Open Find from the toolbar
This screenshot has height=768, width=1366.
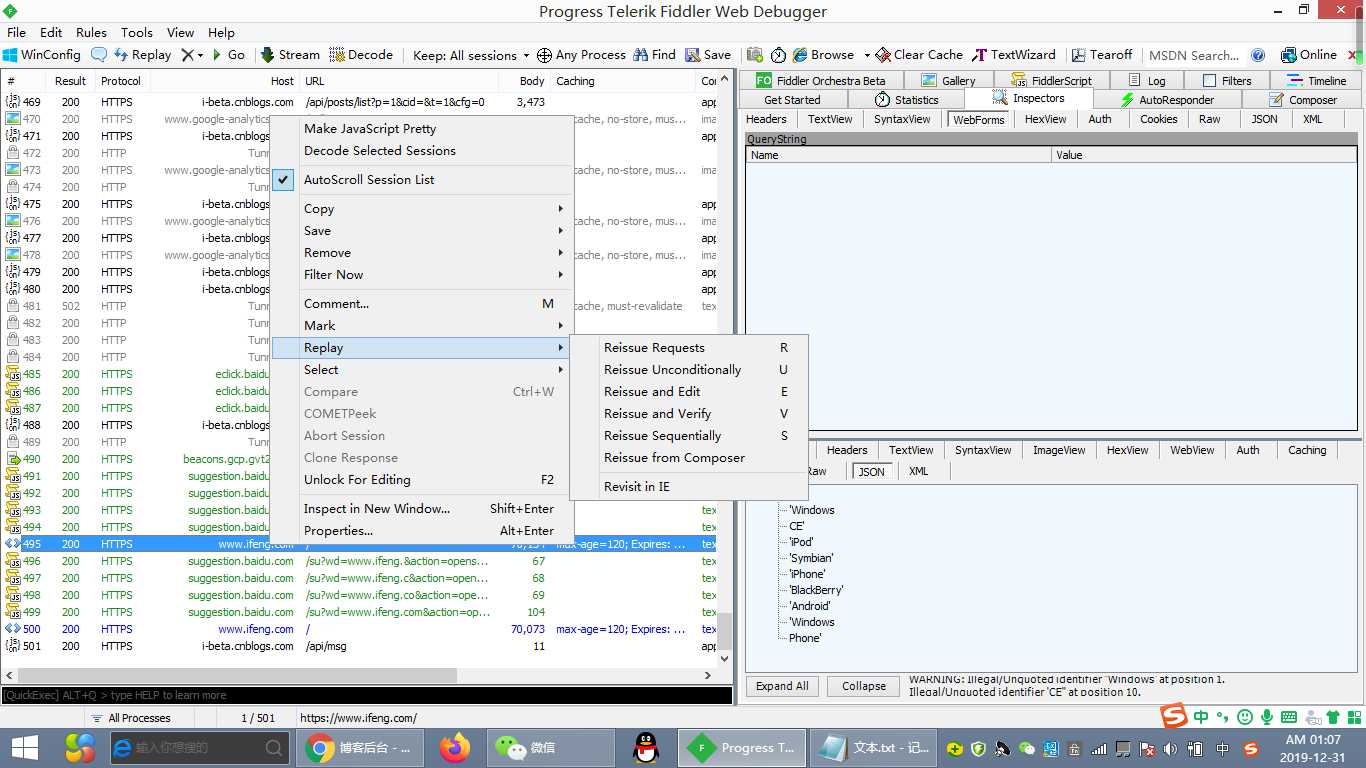pos(654,55)
